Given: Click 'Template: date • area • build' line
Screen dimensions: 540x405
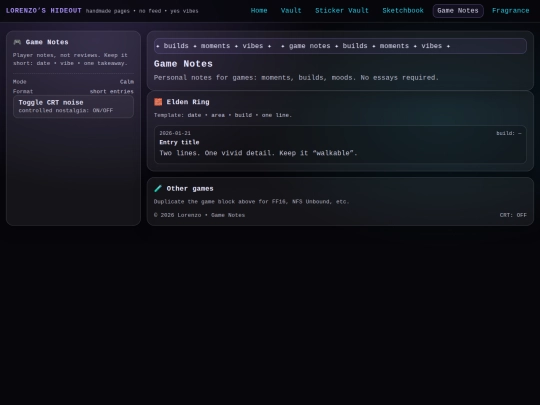Looking at the screenshot, I should (223, 115).
